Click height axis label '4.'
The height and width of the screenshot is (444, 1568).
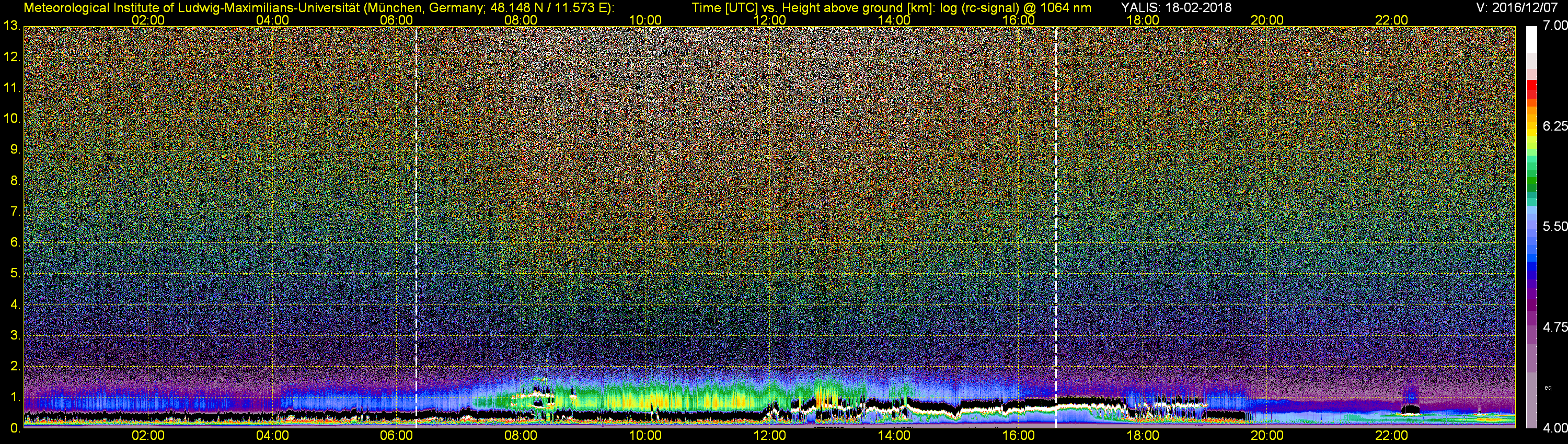coord(15,304)
